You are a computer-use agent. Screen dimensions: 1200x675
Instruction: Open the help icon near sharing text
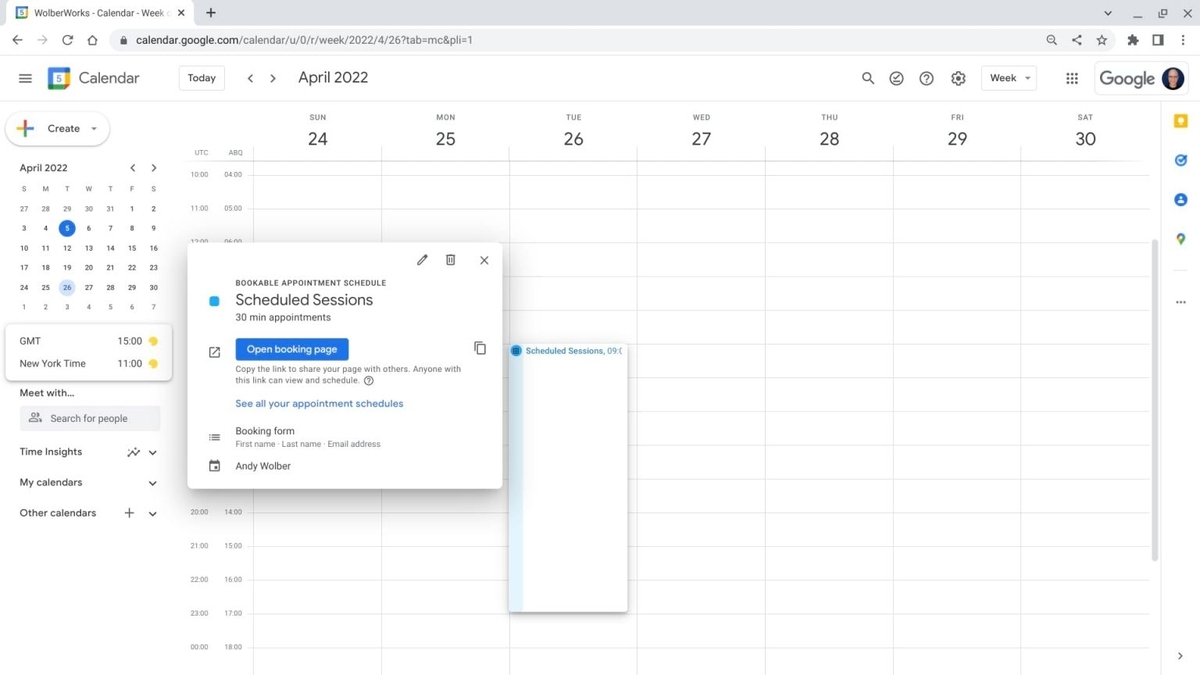(368, 380)
